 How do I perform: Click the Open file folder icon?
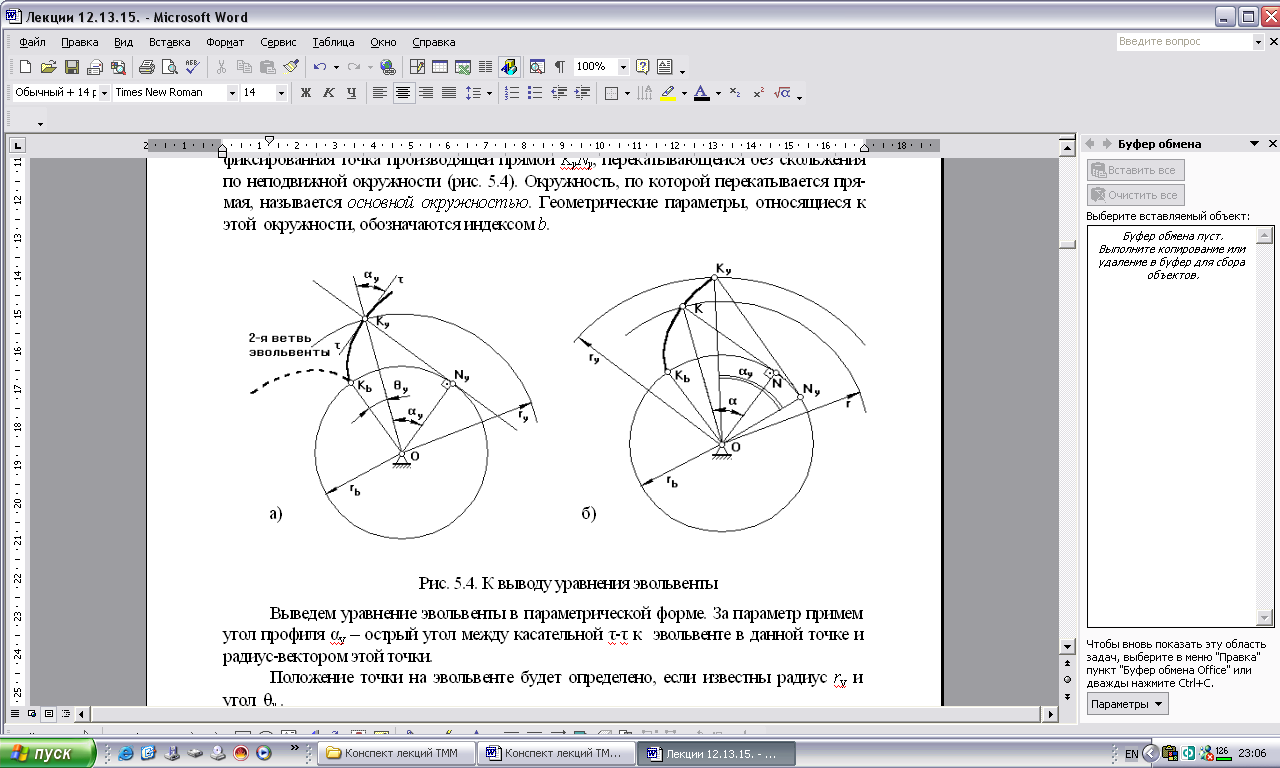tap(48, 67)
